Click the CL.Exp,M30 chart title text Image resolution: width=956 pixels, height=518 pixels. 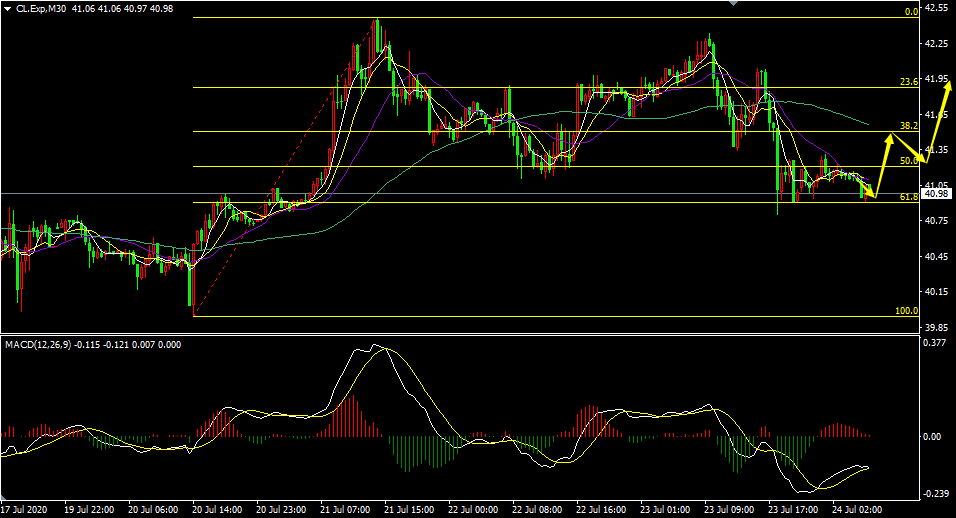[x=41, y=9]
